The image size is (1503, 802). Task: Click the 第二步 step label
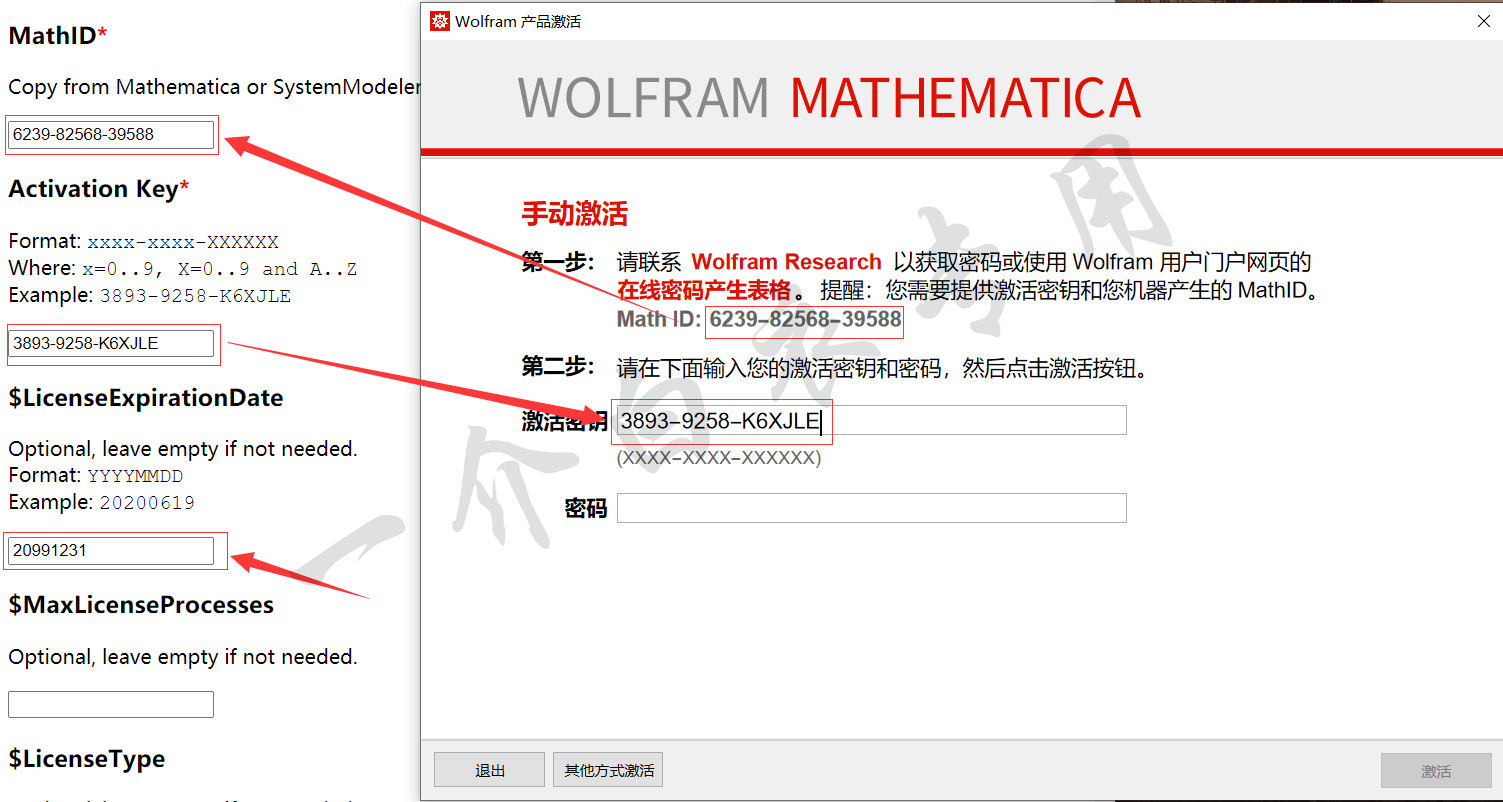coord(557,367)
